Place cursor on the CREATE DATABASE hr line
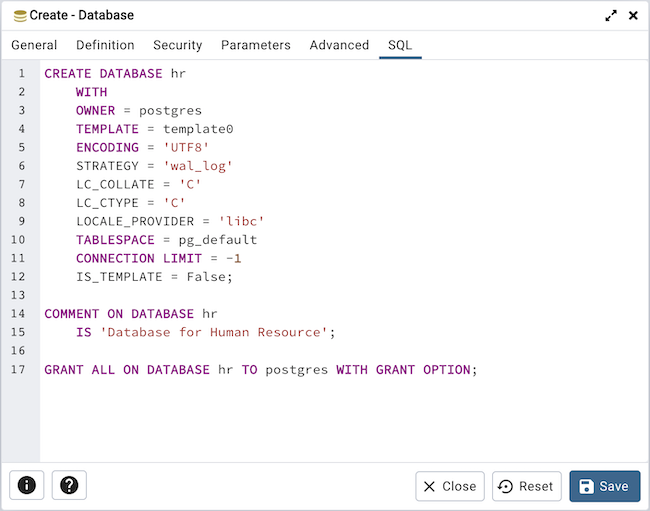 [x=115, y=74]
